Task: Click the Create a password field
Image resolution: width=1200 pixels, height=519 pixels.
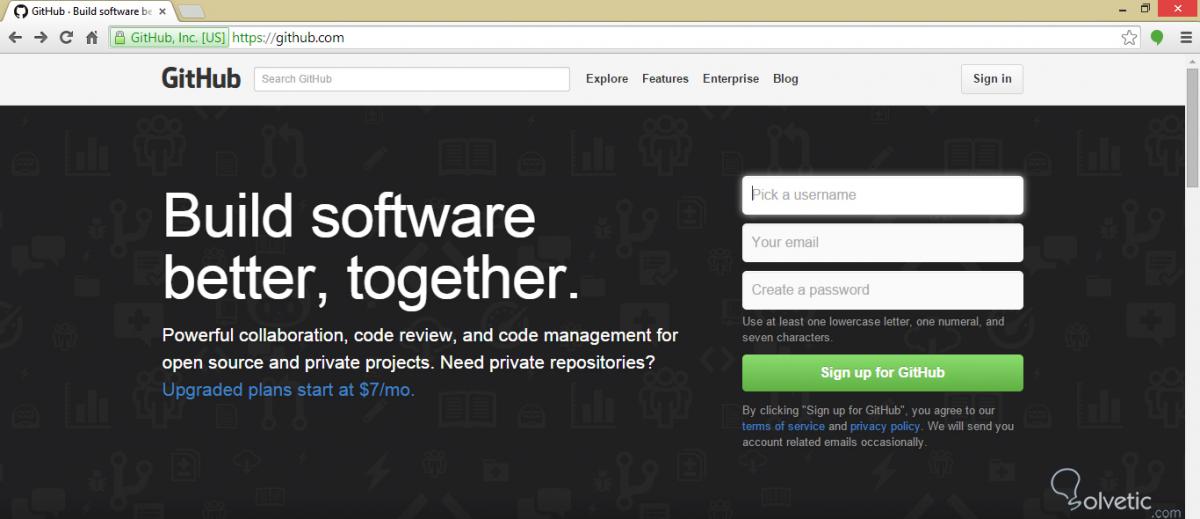Action: coord(882,290)
